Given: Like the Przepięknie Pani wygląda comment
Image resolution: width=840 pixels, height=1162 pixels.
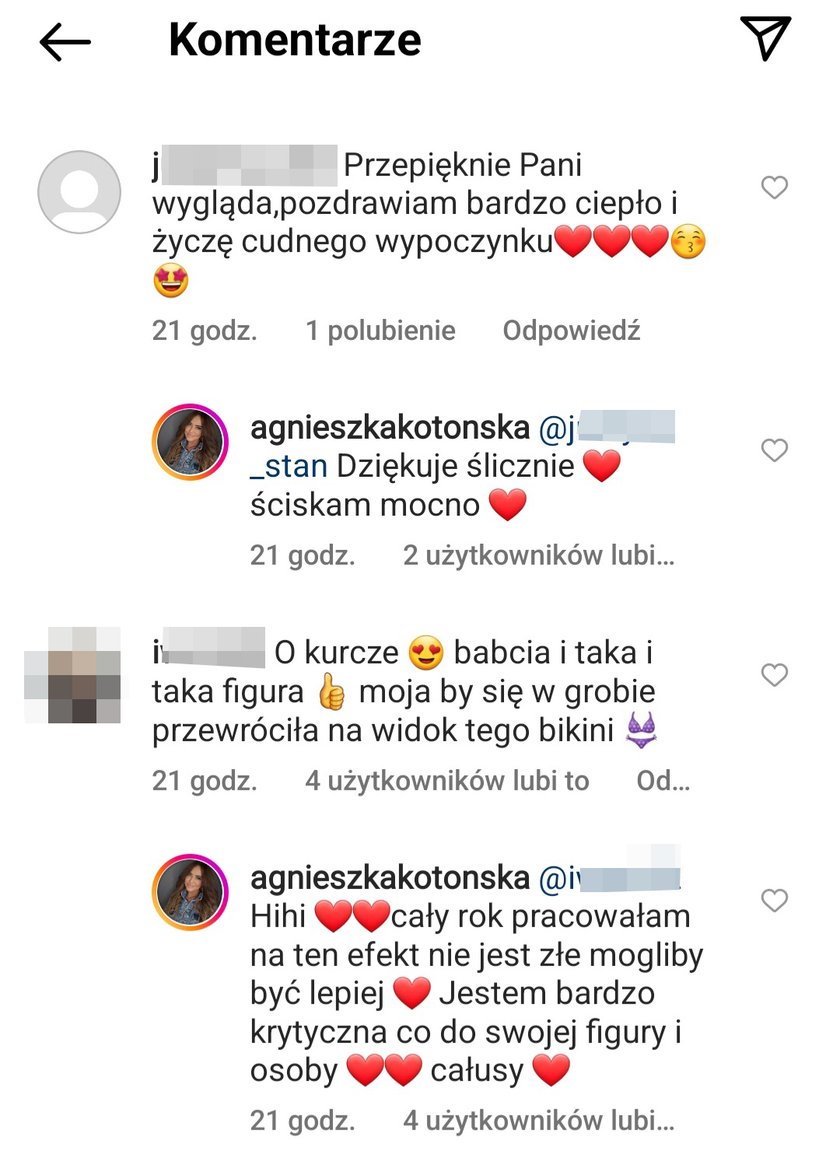Looking at the screenshot, I should click(774, 187).
